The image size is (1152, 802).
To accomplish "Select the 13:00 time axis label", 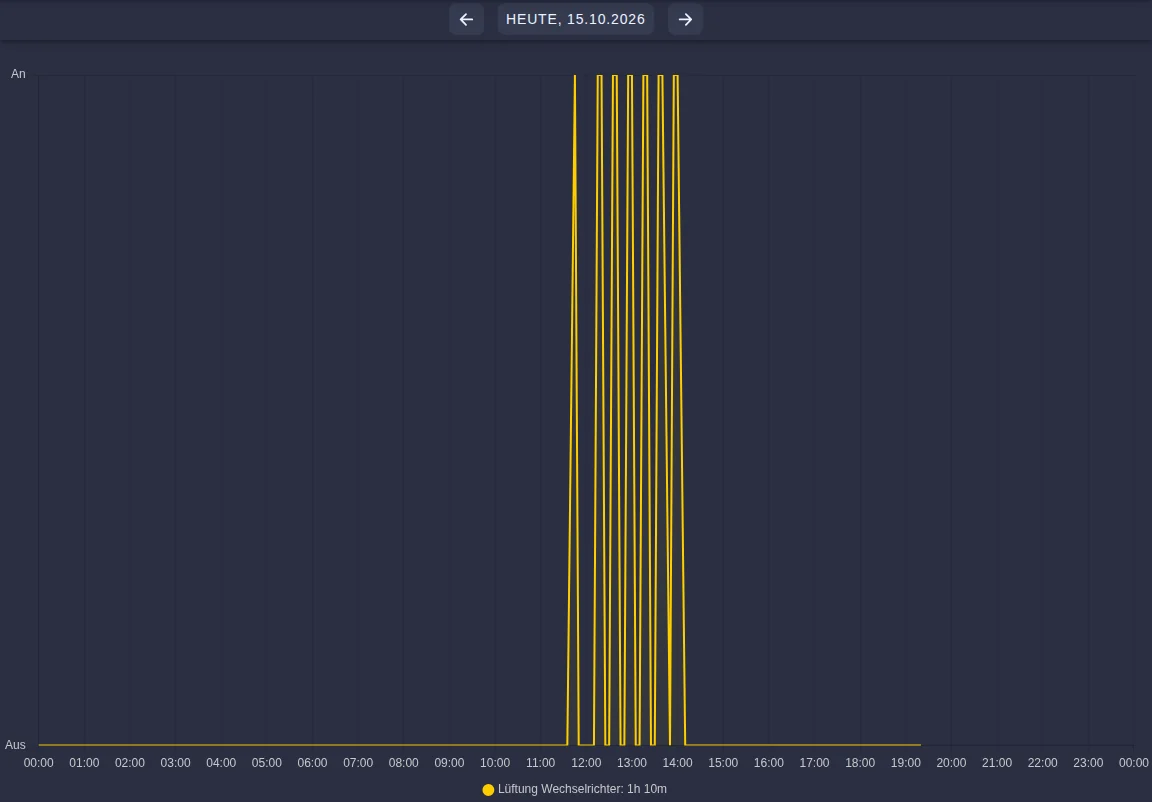I will click(632, 763).
